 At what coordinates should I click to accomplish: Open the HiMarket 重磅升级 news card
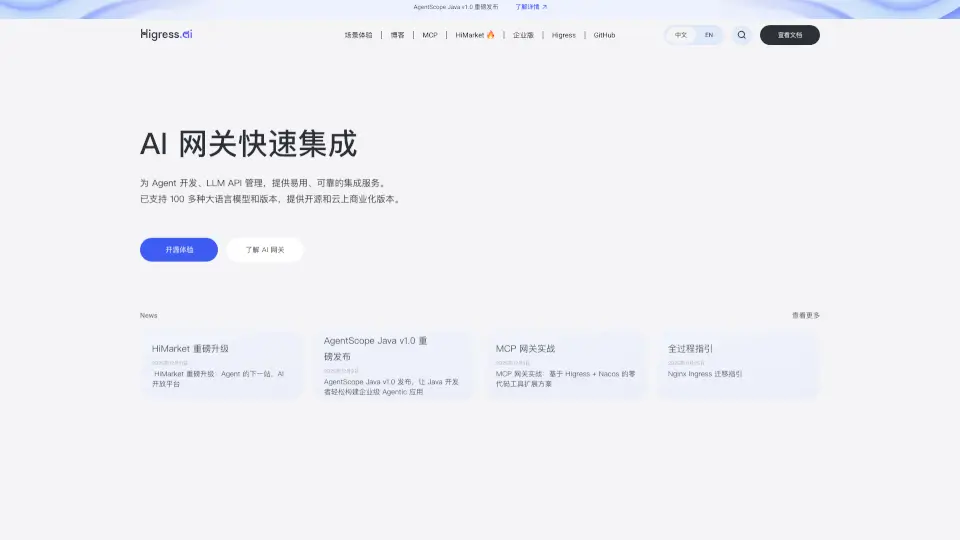(222, 366)
